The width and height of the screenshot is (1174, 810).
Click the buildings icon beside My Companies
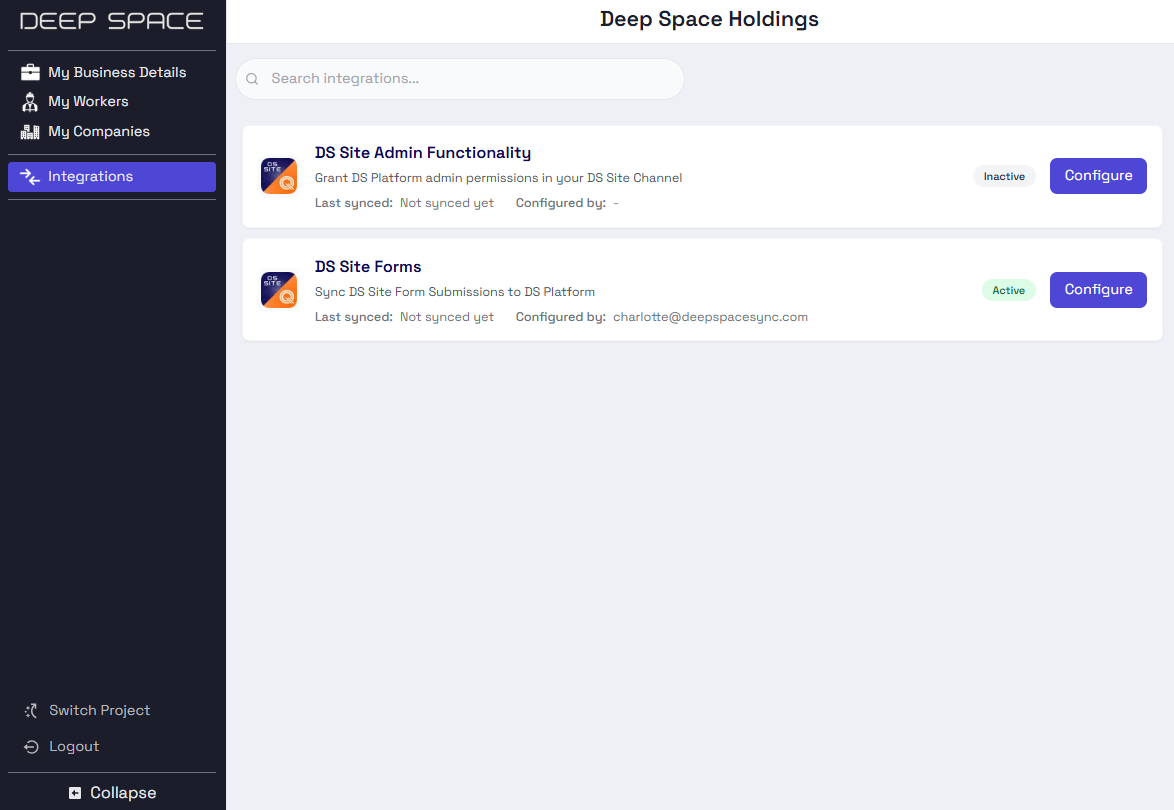pos(30,132)
